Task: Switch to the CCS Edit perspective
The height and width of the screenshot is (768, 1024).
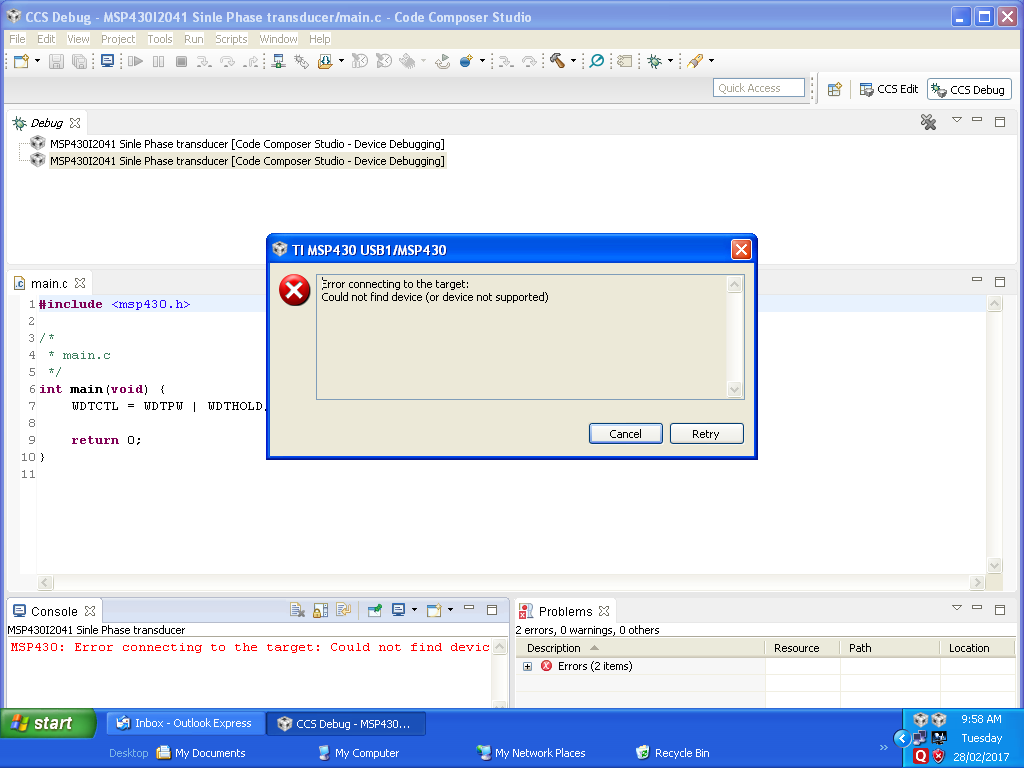Action: click(x=889, y=89)
